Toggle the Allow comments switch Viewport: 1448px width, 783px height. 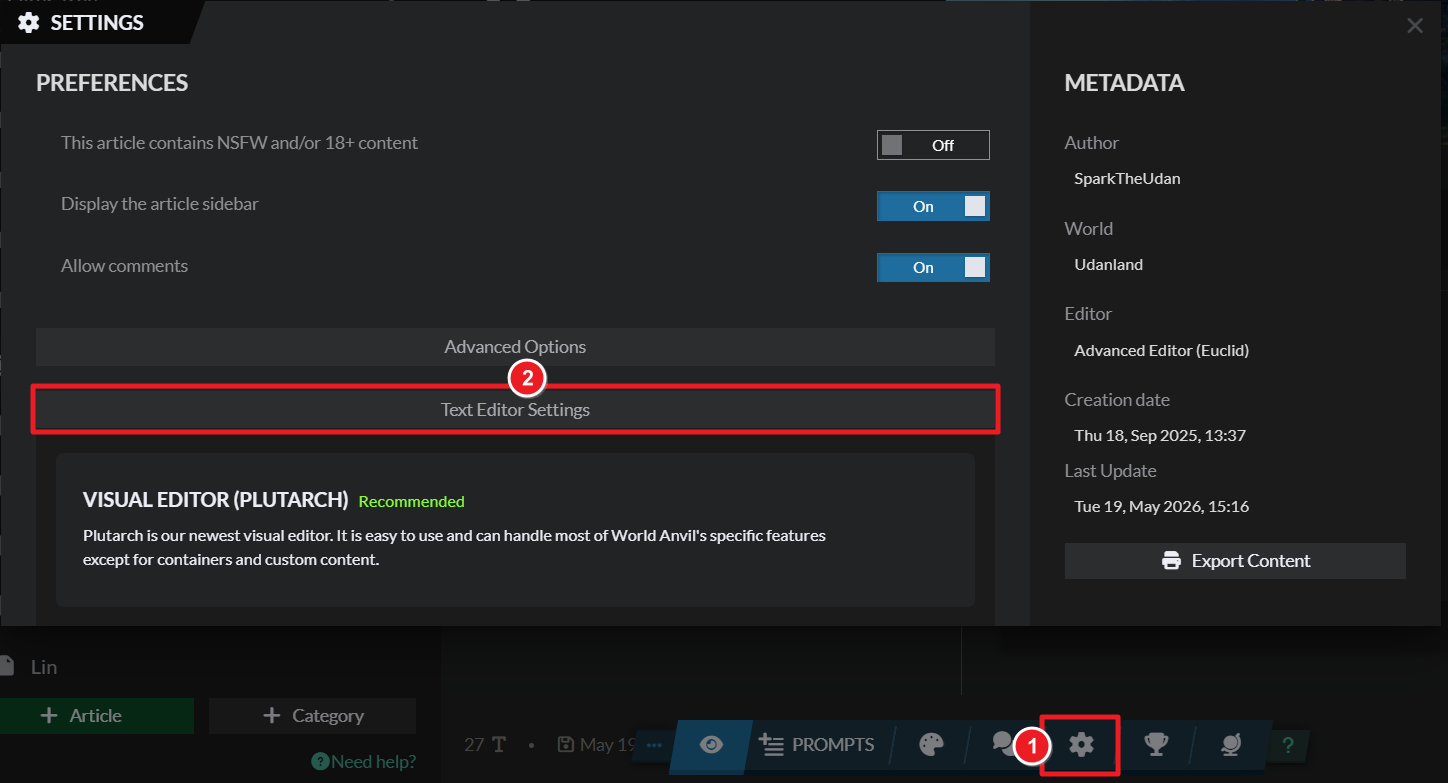coord(933,267)
